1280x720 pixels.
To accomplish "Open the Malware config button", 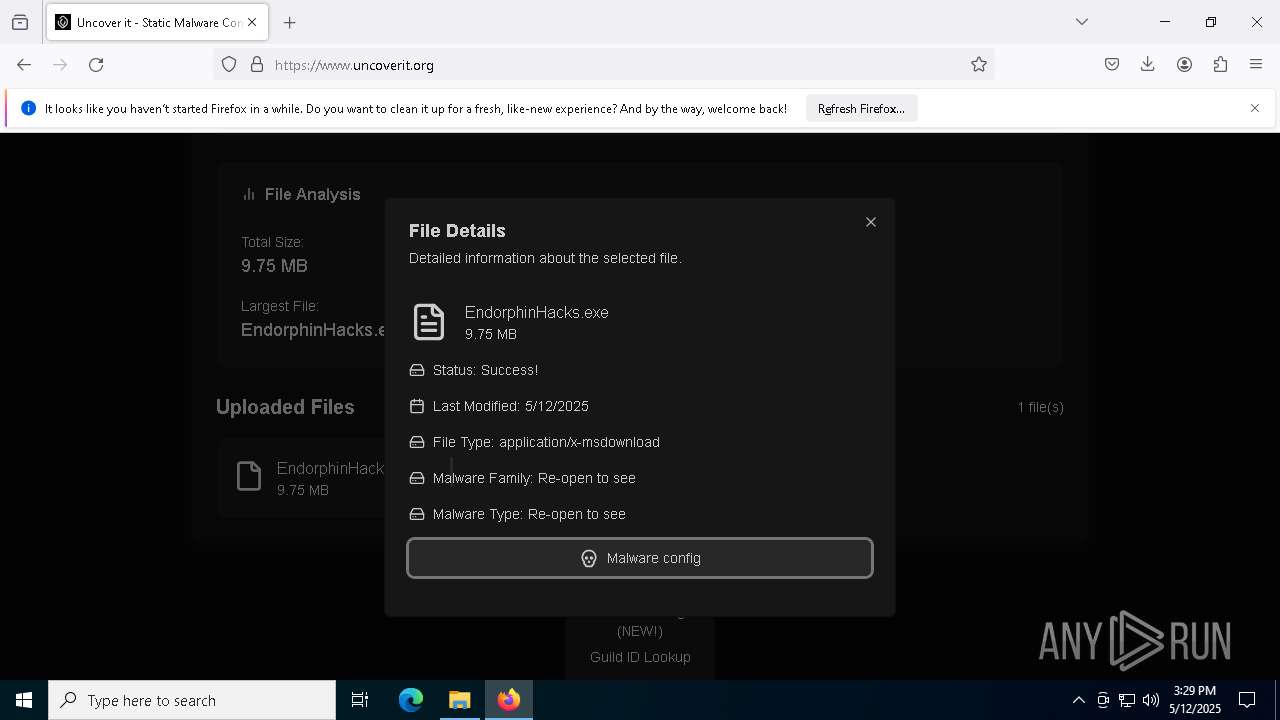I will pyautogui.click(x=640, y=558).
